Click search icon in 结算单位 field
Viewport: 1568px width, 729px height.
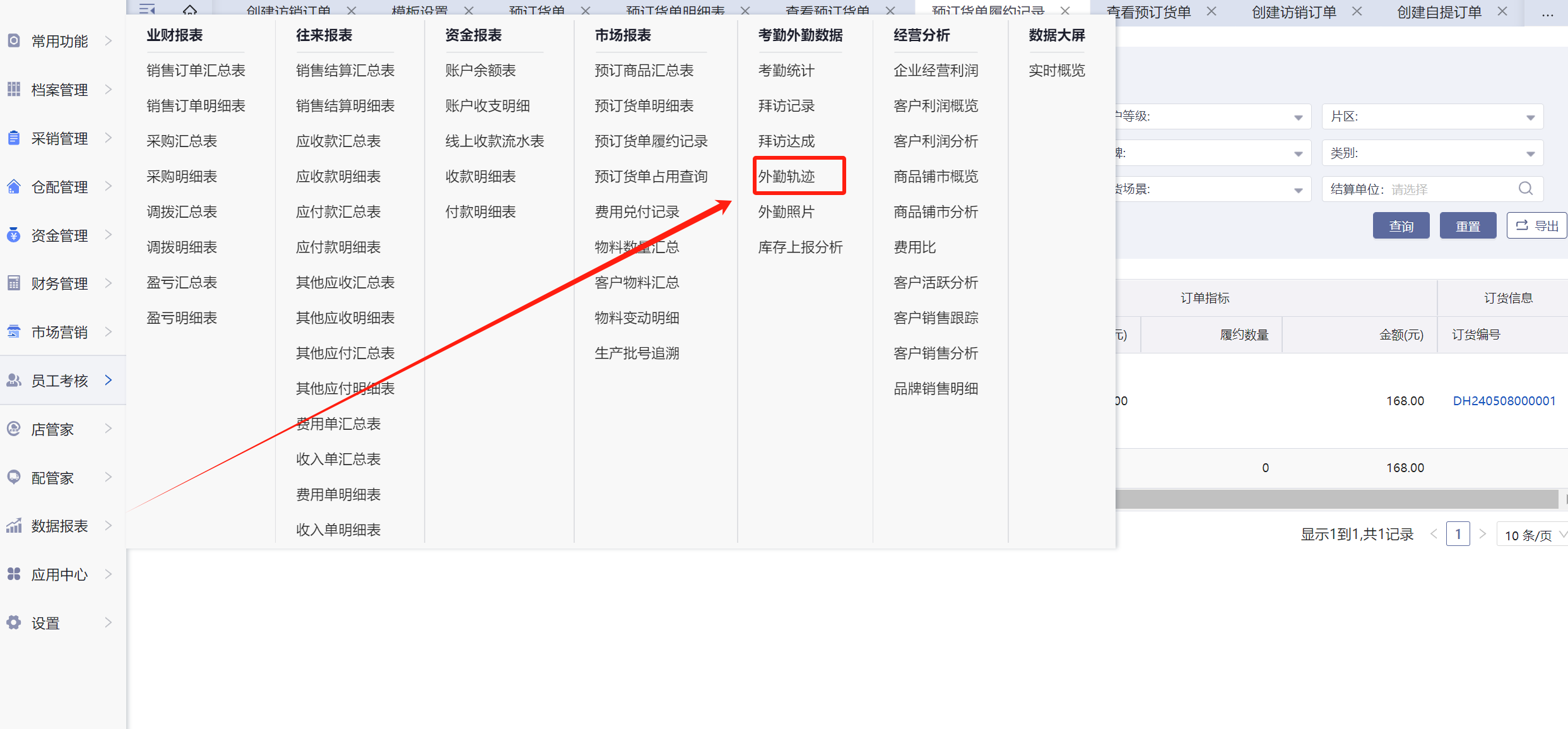(1525, 189)
